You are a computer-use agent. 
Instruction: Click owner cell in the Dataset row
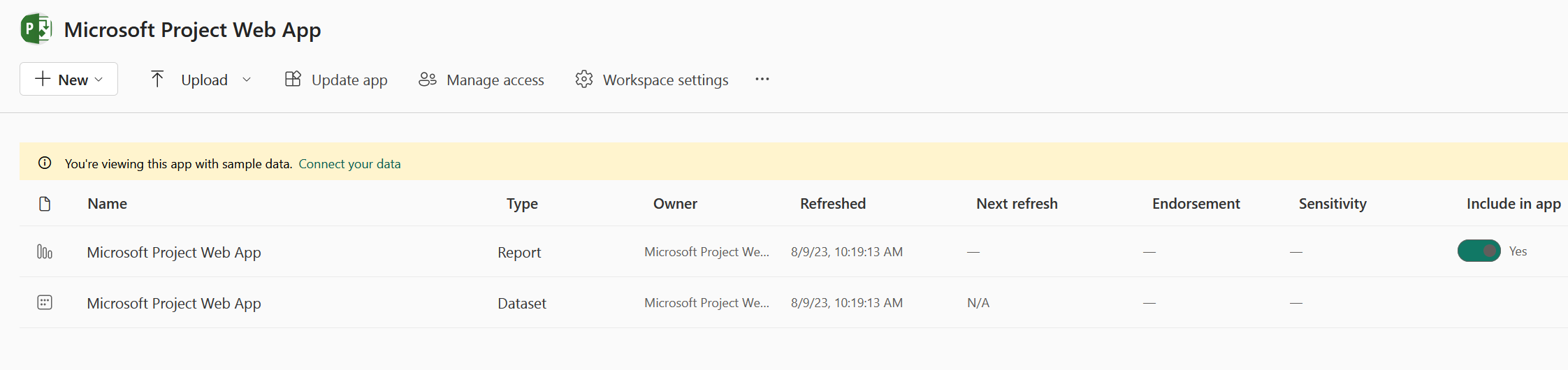[706, 302]
